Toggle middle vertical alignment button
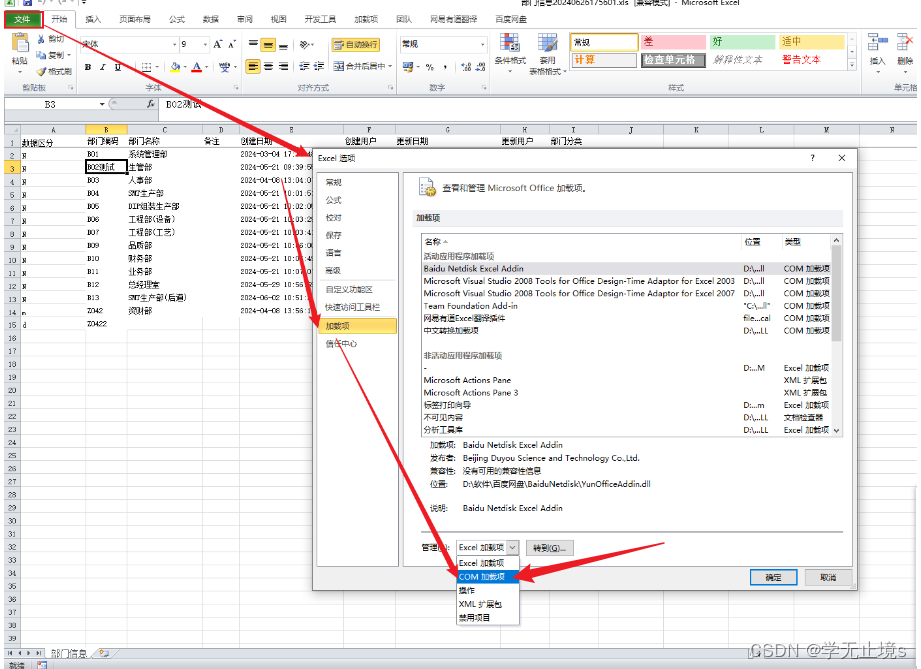Viewport: 921px width, 669px height. tap(268, 45)
